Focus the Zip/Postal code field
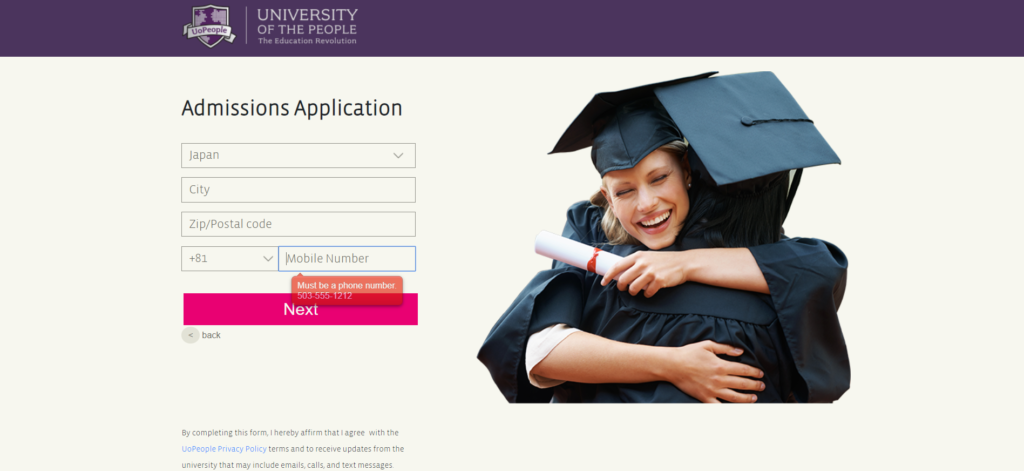1024x471 pixels. click(x=298, y=224)
